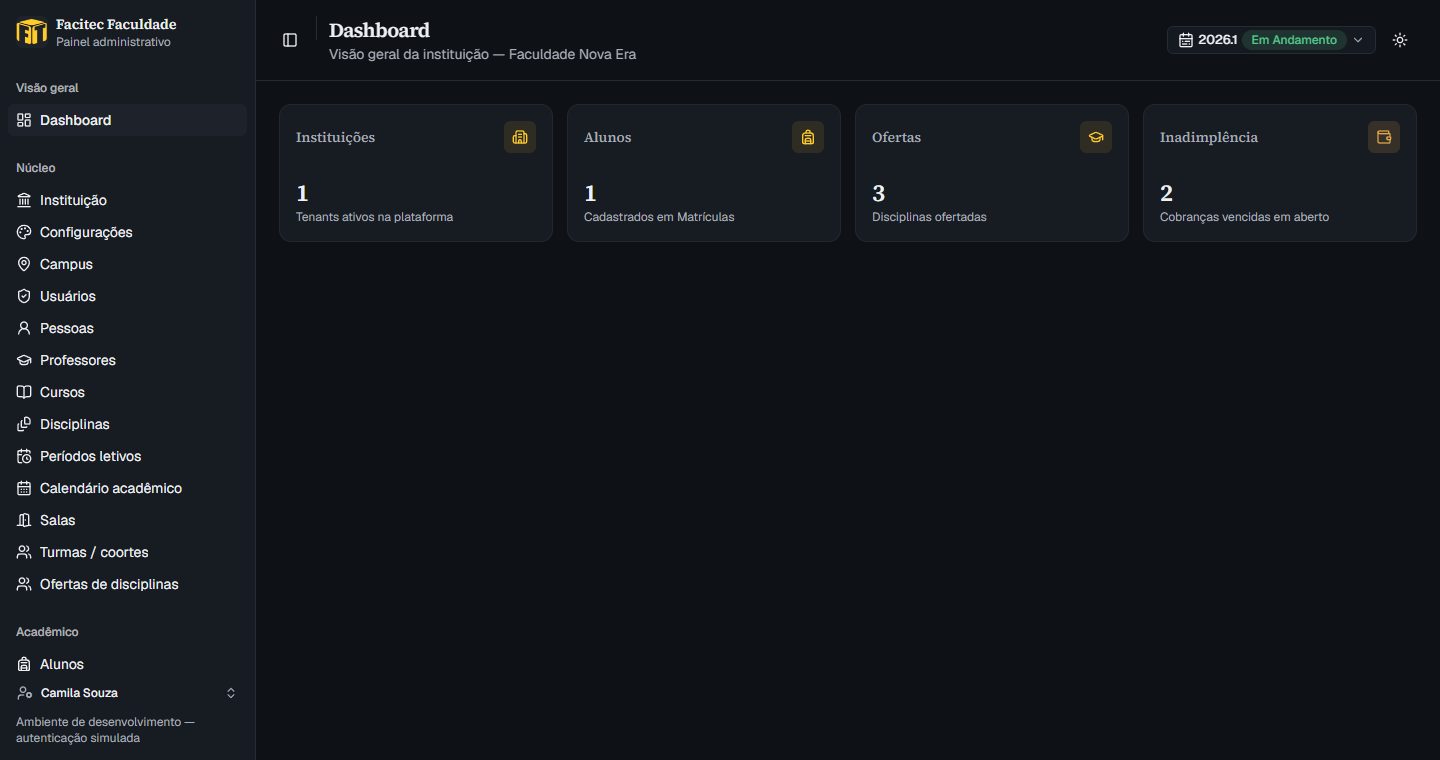Viewport: 1440px width, 760px height.
Task: Select Ofertas de disciplinas in sidebar
Action: click(127, 584)
